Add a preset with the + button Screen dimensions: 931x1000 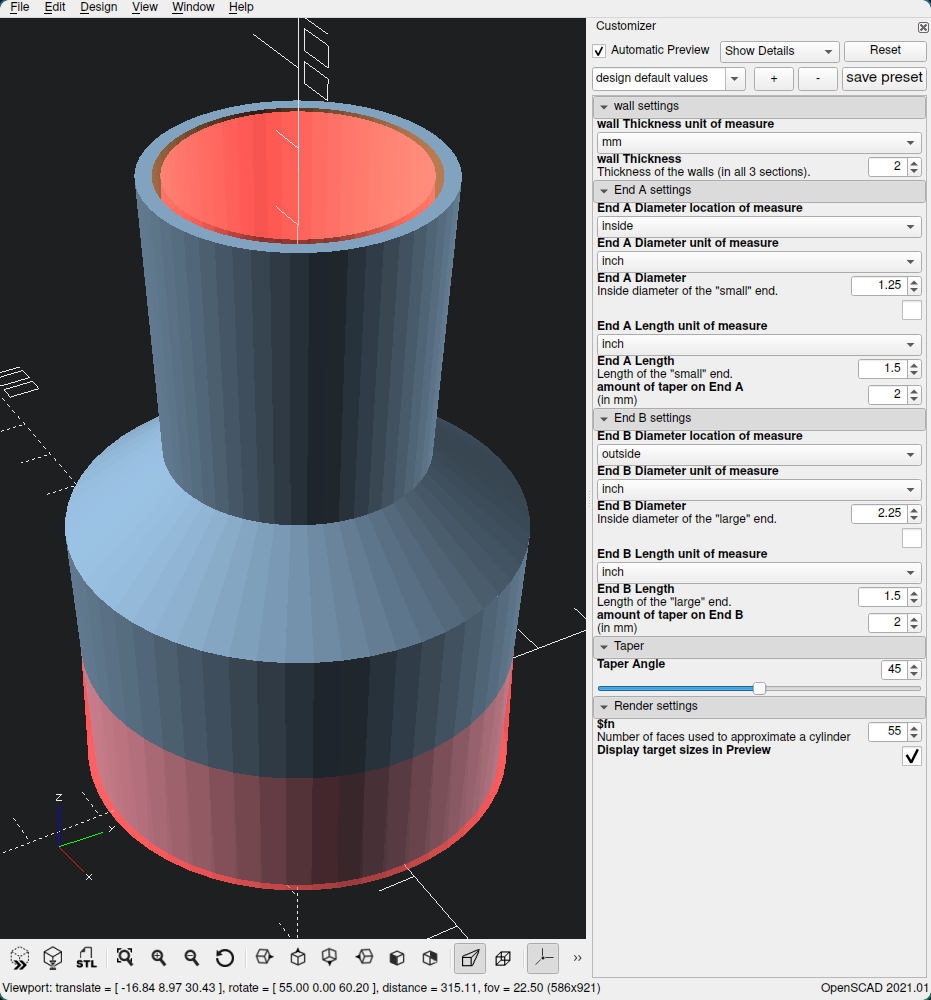[x=774, y=78]
